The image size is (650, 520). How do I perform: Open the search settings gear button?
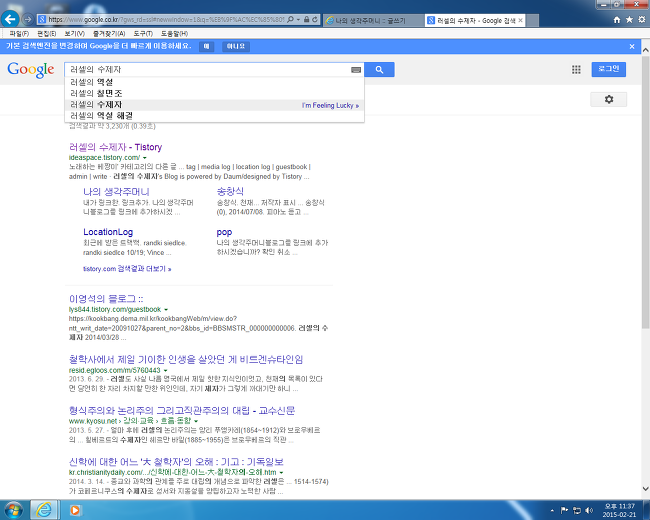click(609, 100)
